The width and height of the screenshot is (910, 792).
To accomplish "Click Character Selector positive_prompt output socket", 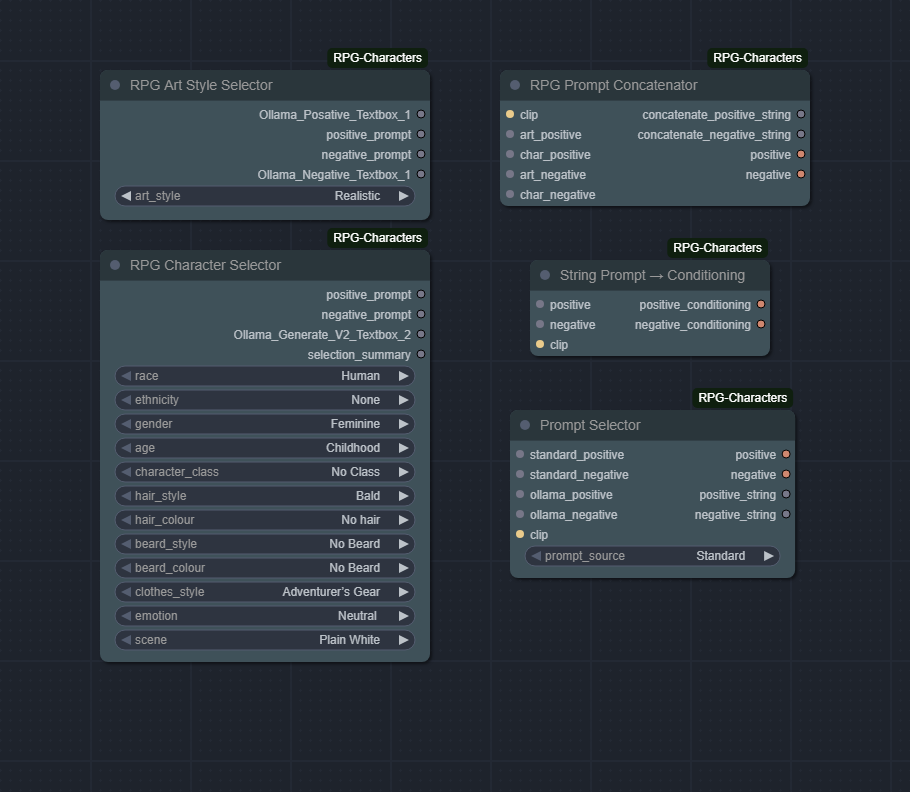I will pos(421,294).
